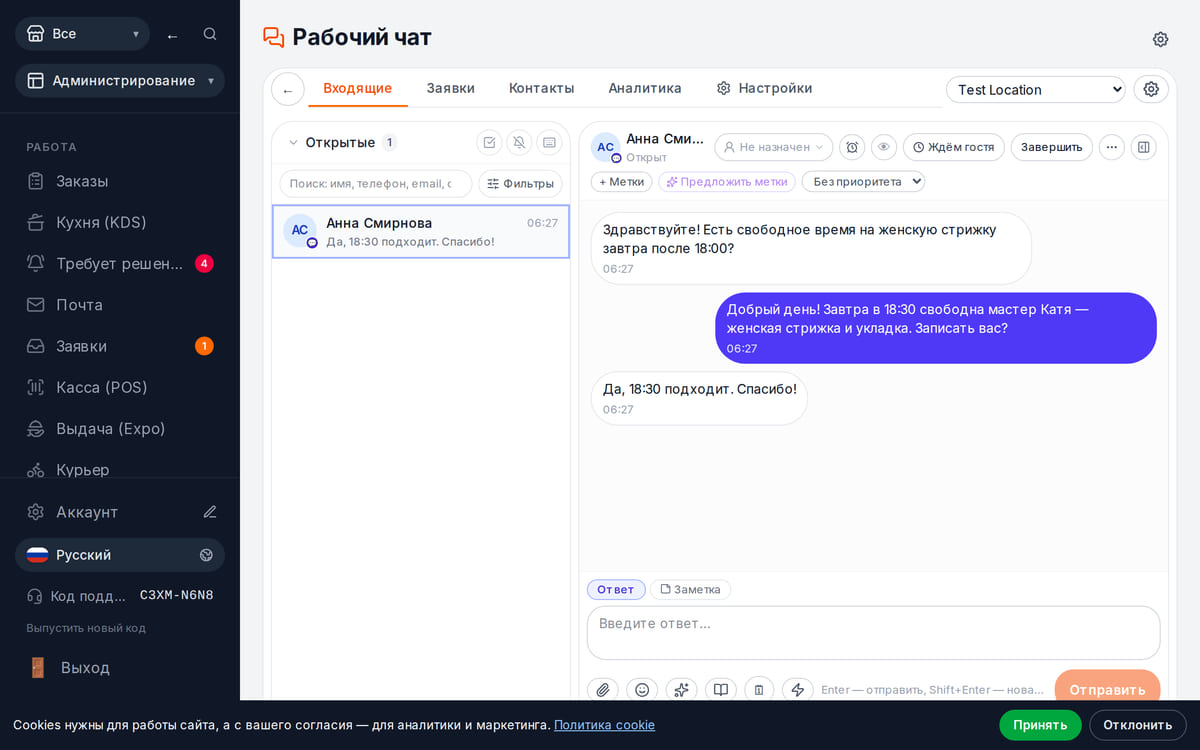
Task: Click the Введите ответ message field
Action: [874, 633]
